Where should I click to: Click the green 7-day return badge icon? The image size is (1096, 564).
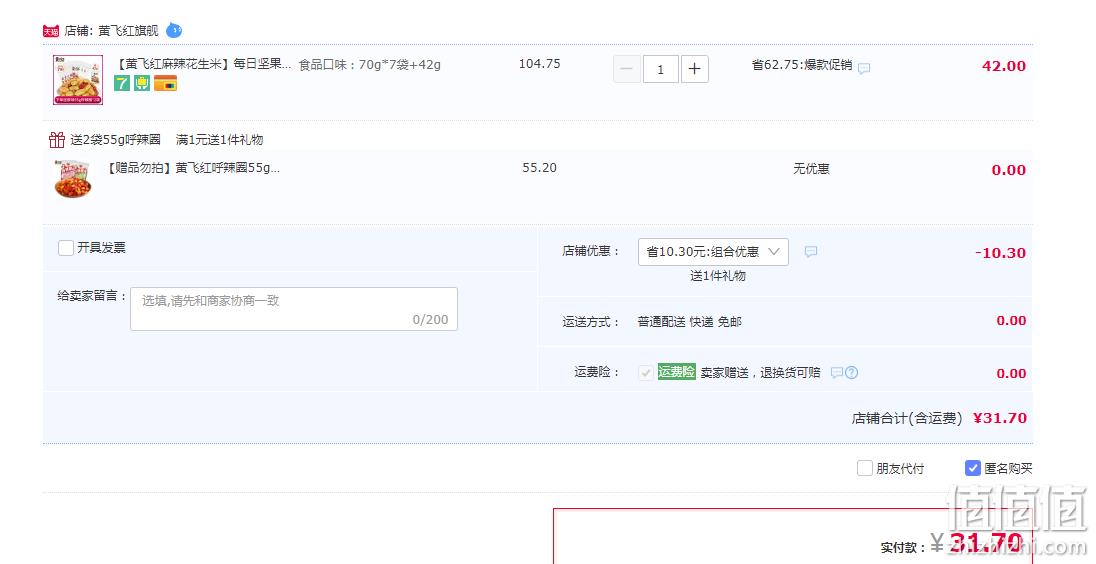(x=122, y=84)
